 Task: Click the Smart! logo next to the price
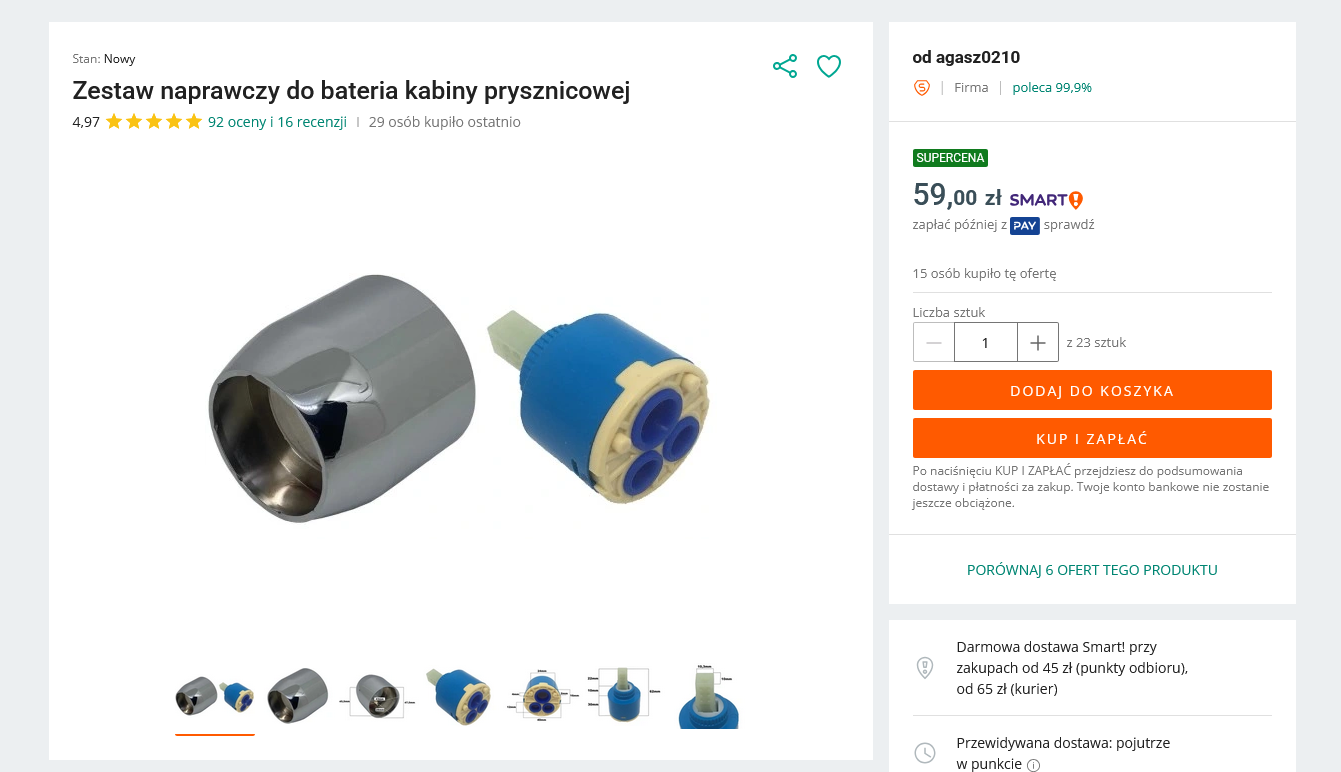click(x=1046, y=200)
